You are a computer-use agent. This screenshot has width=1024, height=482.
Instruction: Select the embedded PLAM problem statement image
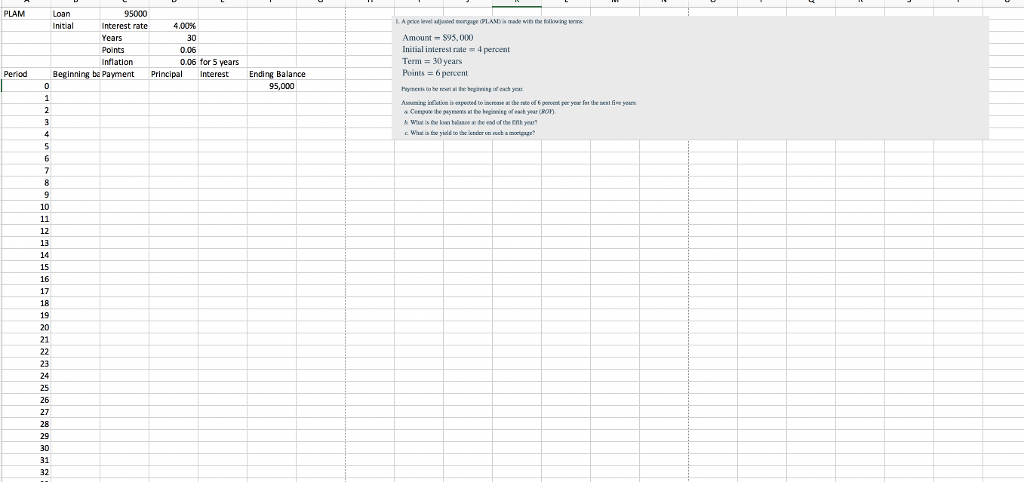[x=691, y=78]
